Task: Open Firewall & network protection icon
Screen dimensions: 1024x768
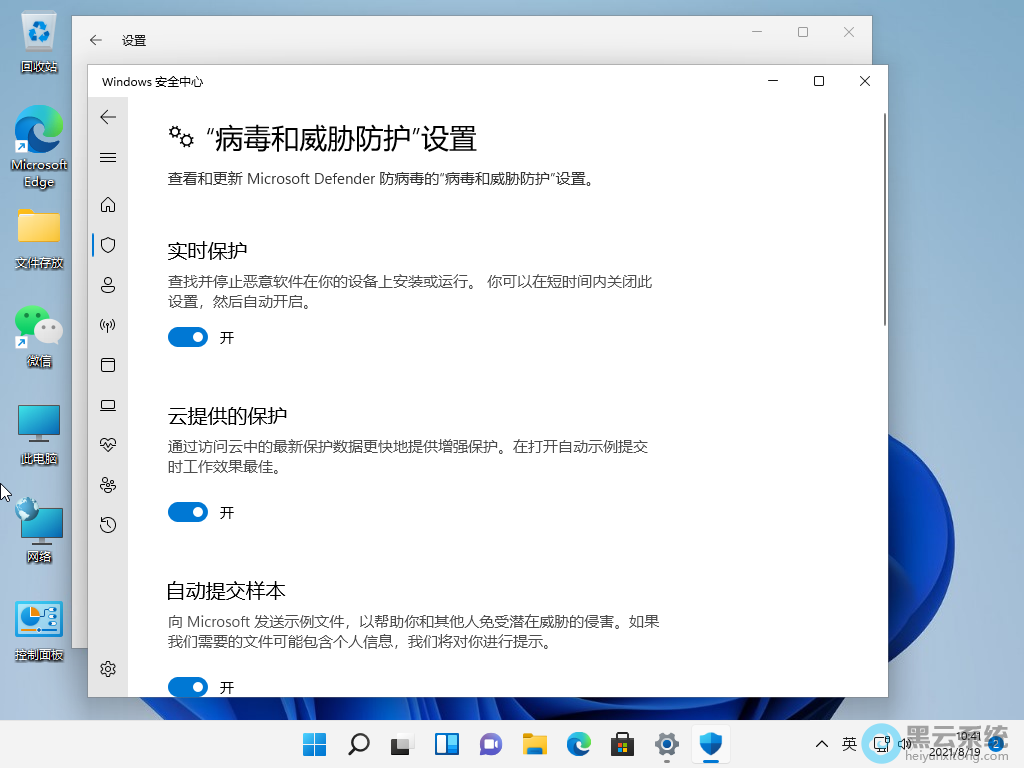Action: [x=108, y=325]
